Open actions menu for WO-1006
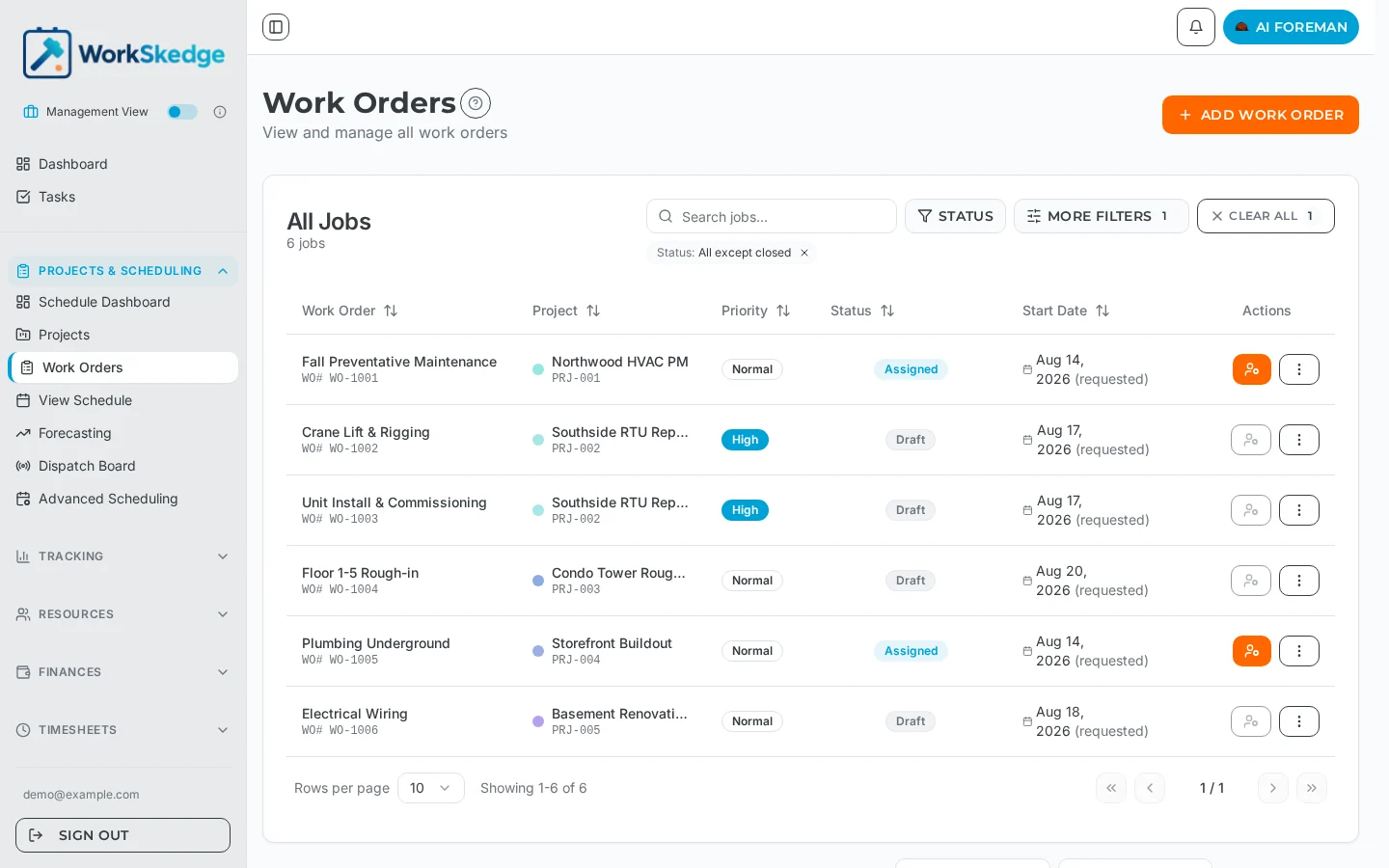 pos(1298,721)
